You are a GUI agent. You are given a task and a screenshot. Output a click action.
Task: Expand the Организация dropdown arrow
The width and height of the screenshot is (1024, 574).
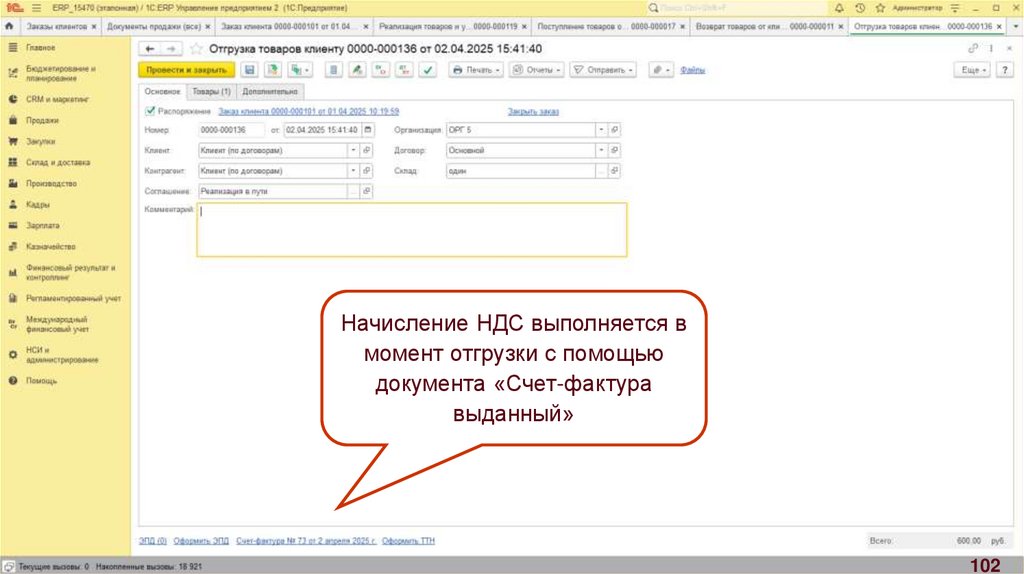pyautogui.click(x=601, y=130)
